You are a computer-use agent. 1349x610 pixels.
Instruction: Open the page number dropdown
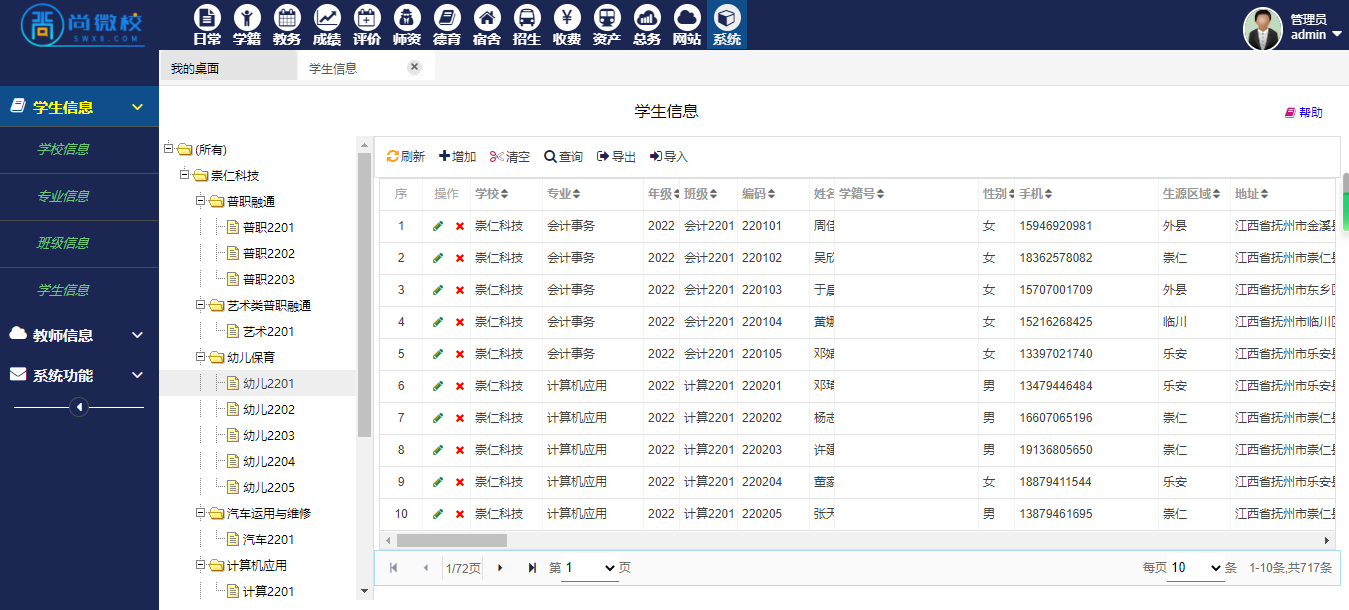[x=590, y=568]
